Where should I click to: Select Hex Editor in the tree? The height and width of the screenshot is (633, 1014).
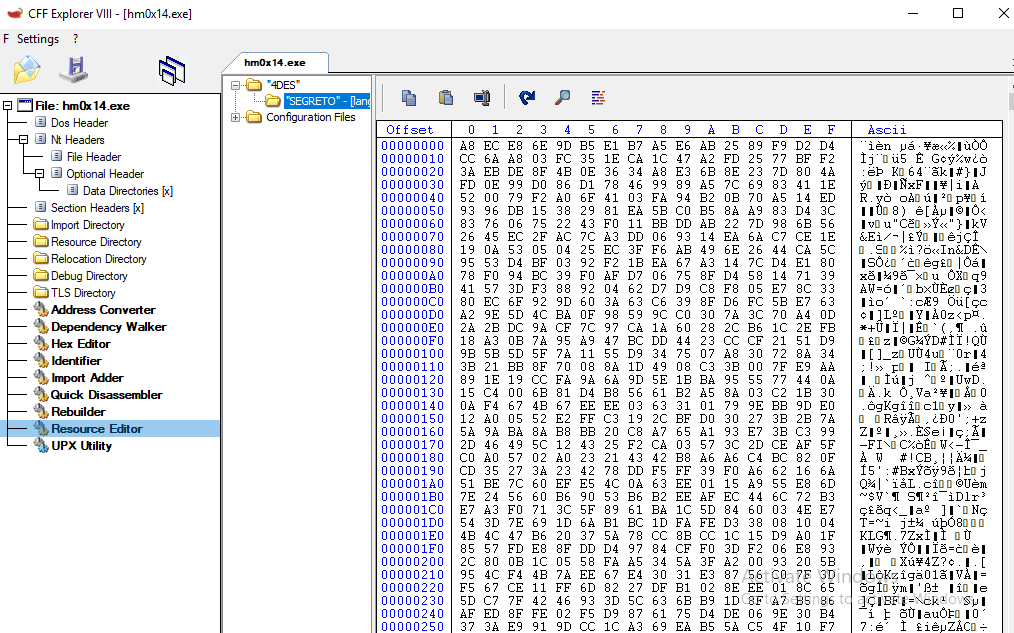(x=81, y=344)
